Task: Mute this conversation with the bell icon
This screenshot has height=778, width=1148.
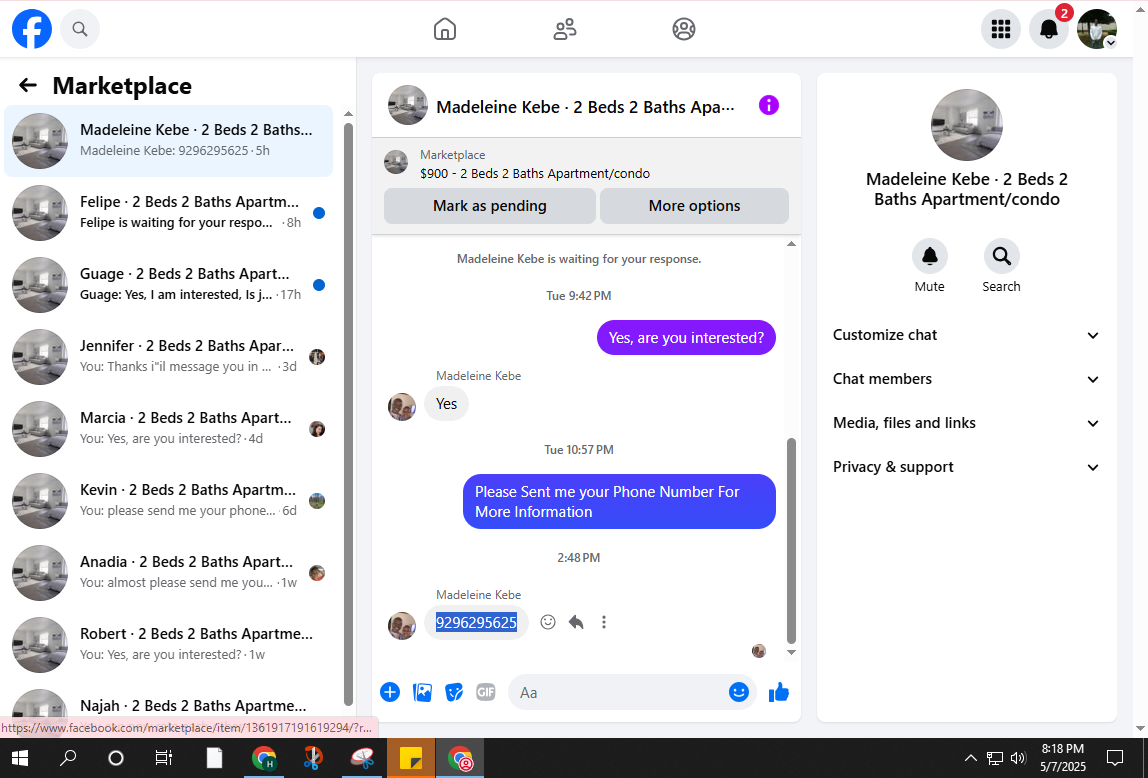Action: point(930,256)
